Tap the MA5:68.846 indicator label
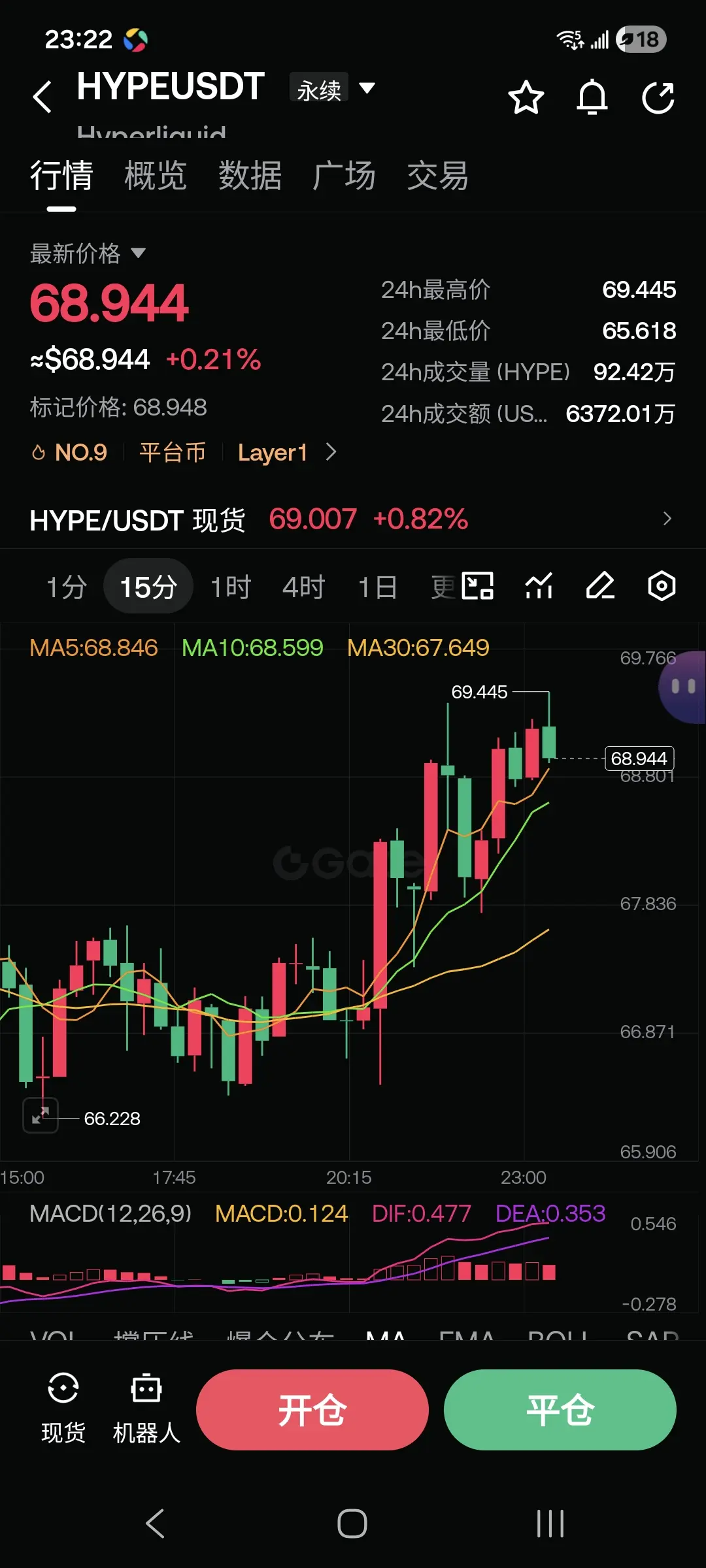The width and height of the screenshot is (706, 1568). click(x=93, y=647)
